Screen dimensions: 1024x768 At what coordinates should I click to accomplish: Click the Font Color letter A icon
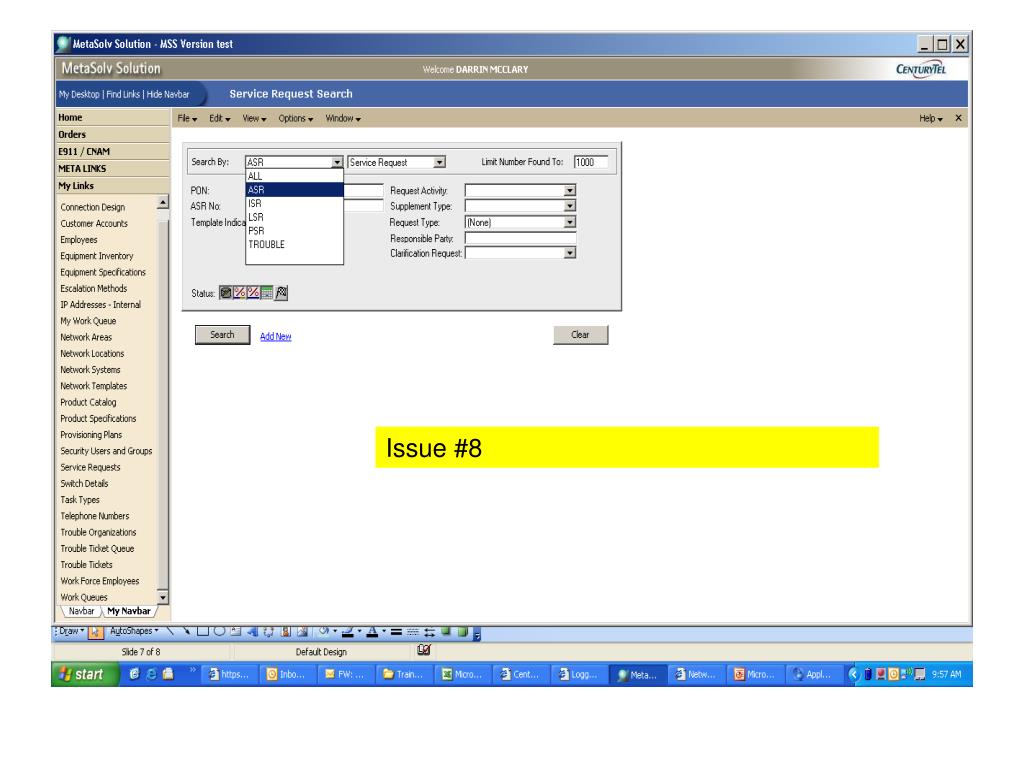pos(372,632)
